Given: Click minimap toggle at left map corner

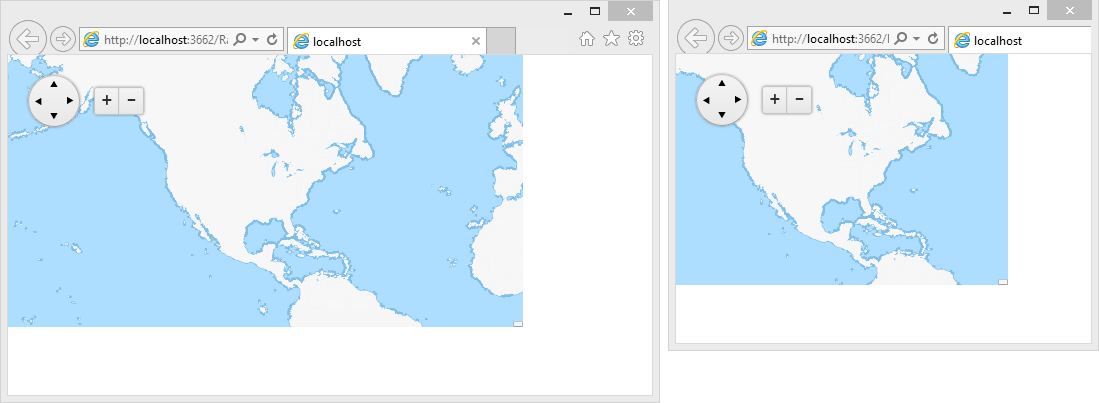Looking at the screenshot, I should tap(518, 324).
